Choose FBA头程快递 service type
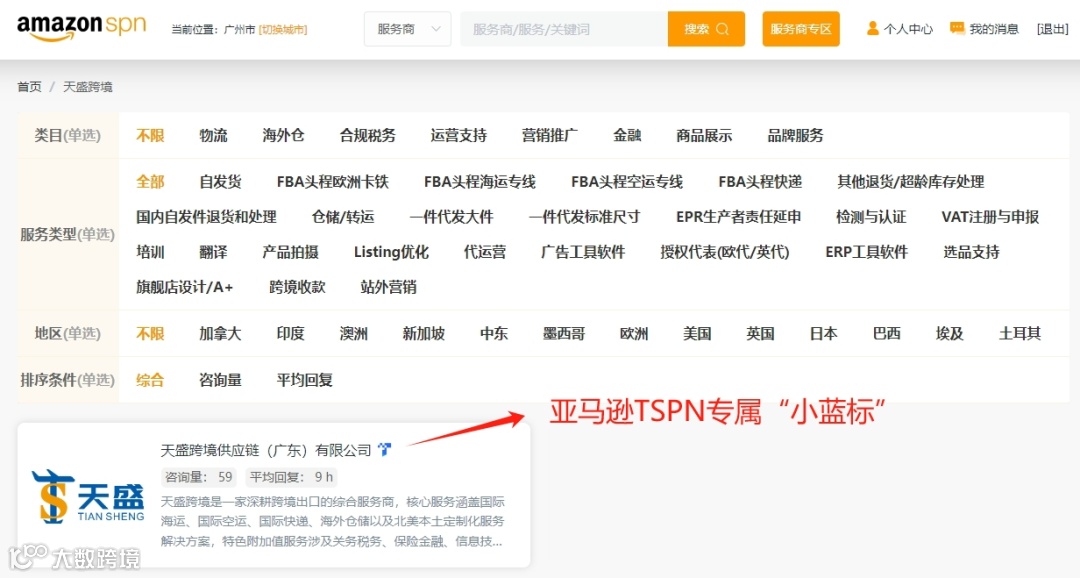The image size is (1080, 578). point(760,182)
